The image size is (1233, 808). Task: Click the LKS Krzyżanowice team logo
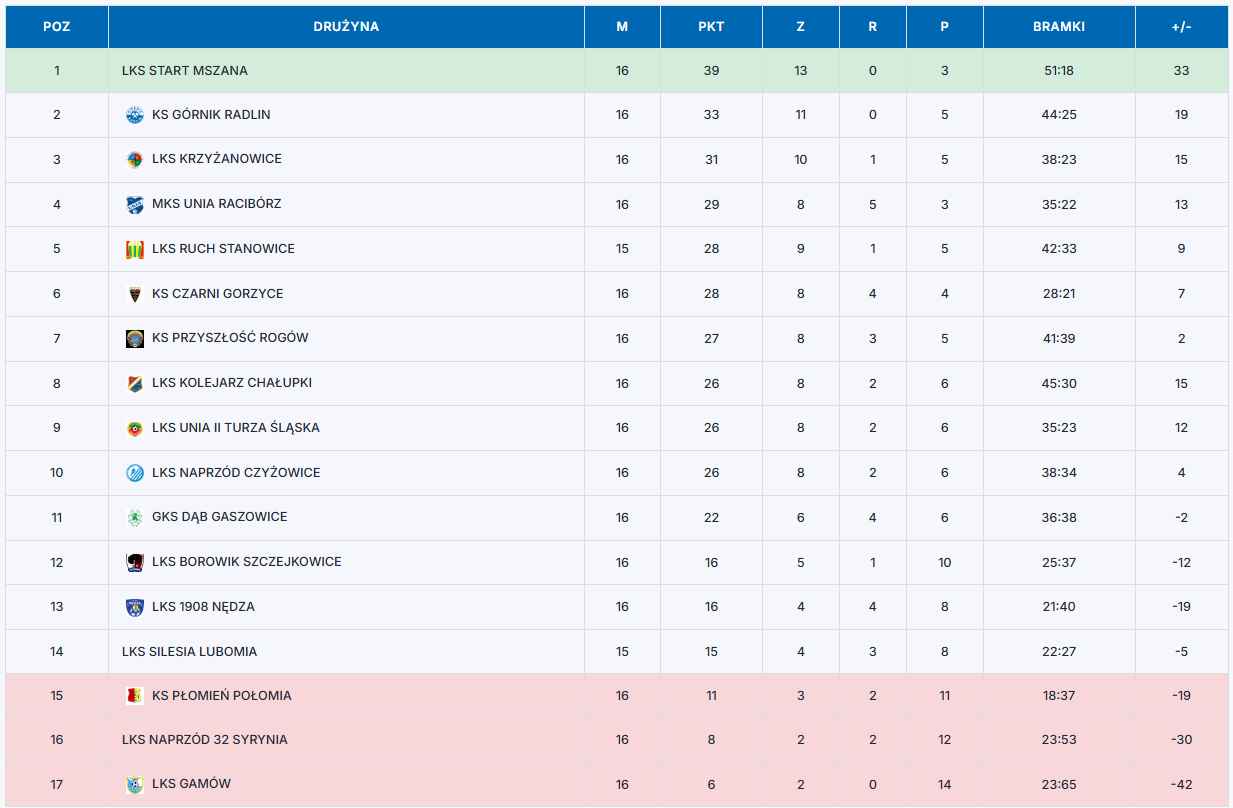[134, 159]
